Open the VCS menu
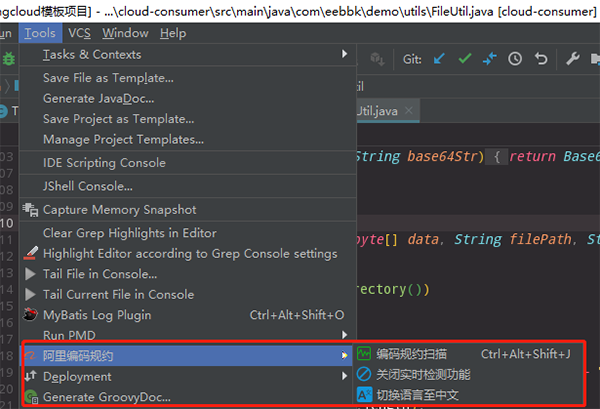 point(79,33)
